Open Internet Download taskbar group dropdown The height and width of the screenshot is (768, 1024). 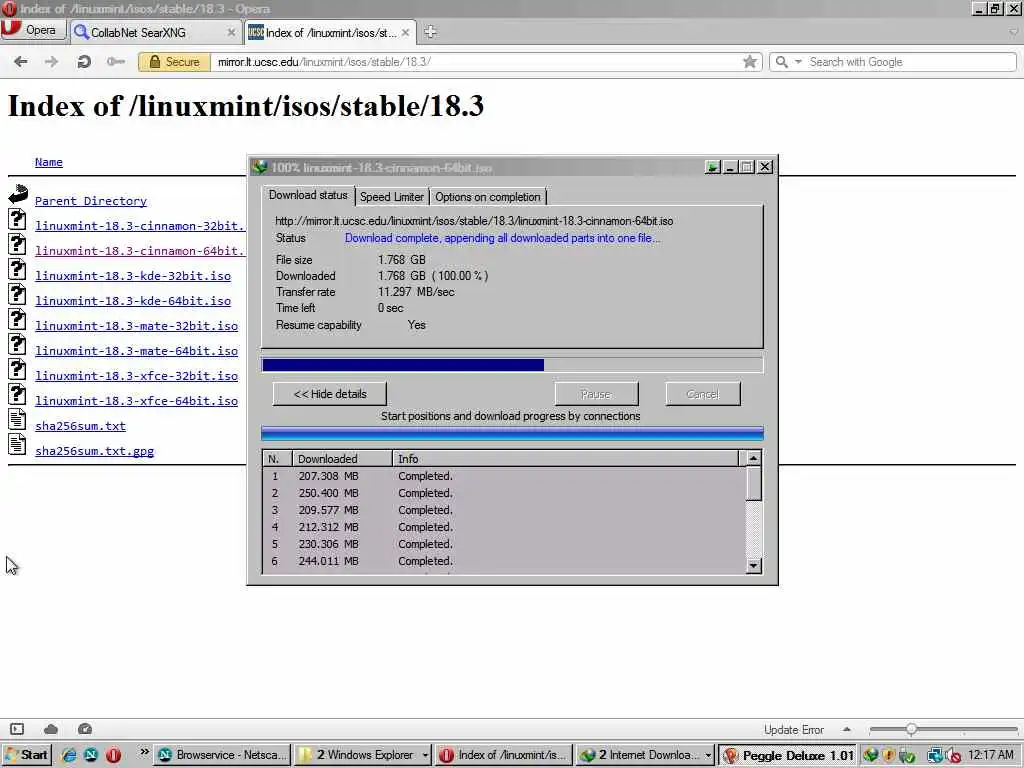(708, 755)
